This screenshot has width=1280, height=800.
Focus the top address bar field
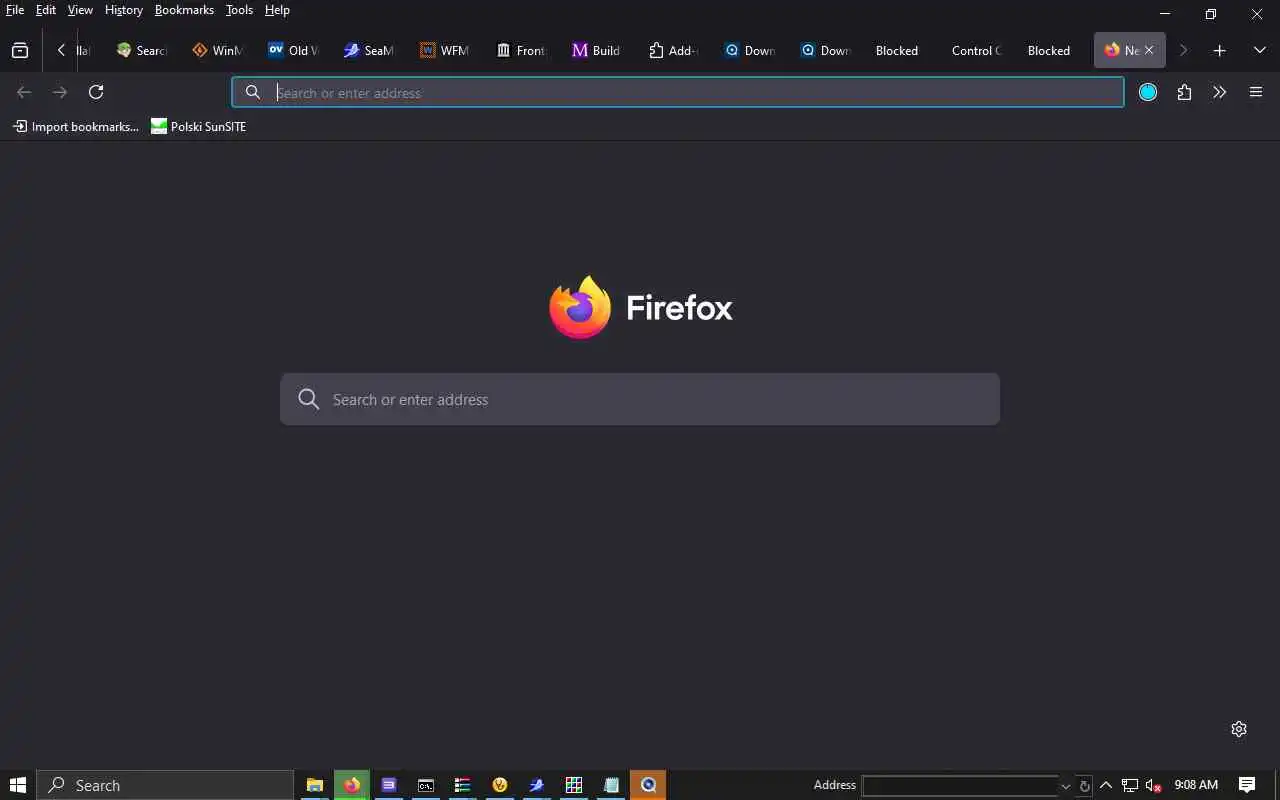pos(678,92)
